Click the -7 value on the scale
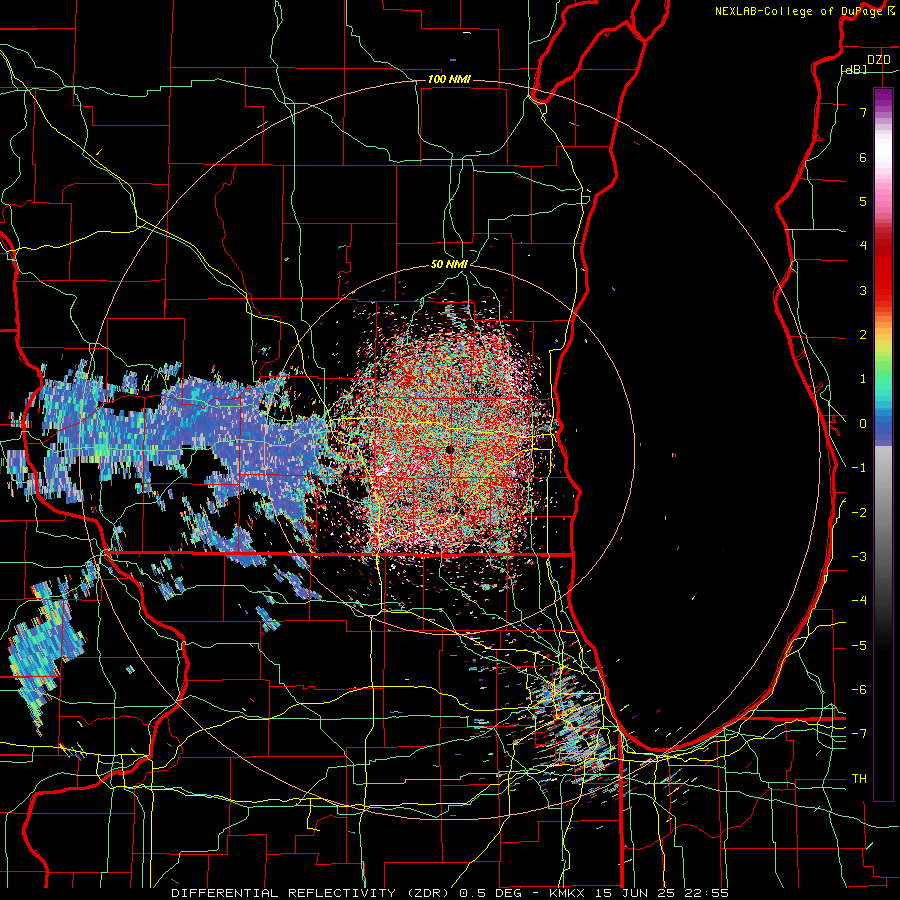The image size is (900, 900). pyautogui.click(x=859, y=734)
